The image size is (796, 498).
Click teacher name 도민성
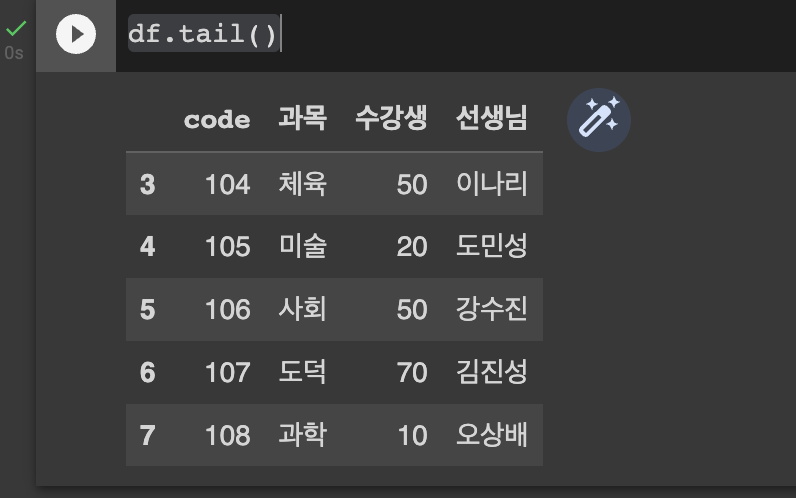(x=491, y=246)
